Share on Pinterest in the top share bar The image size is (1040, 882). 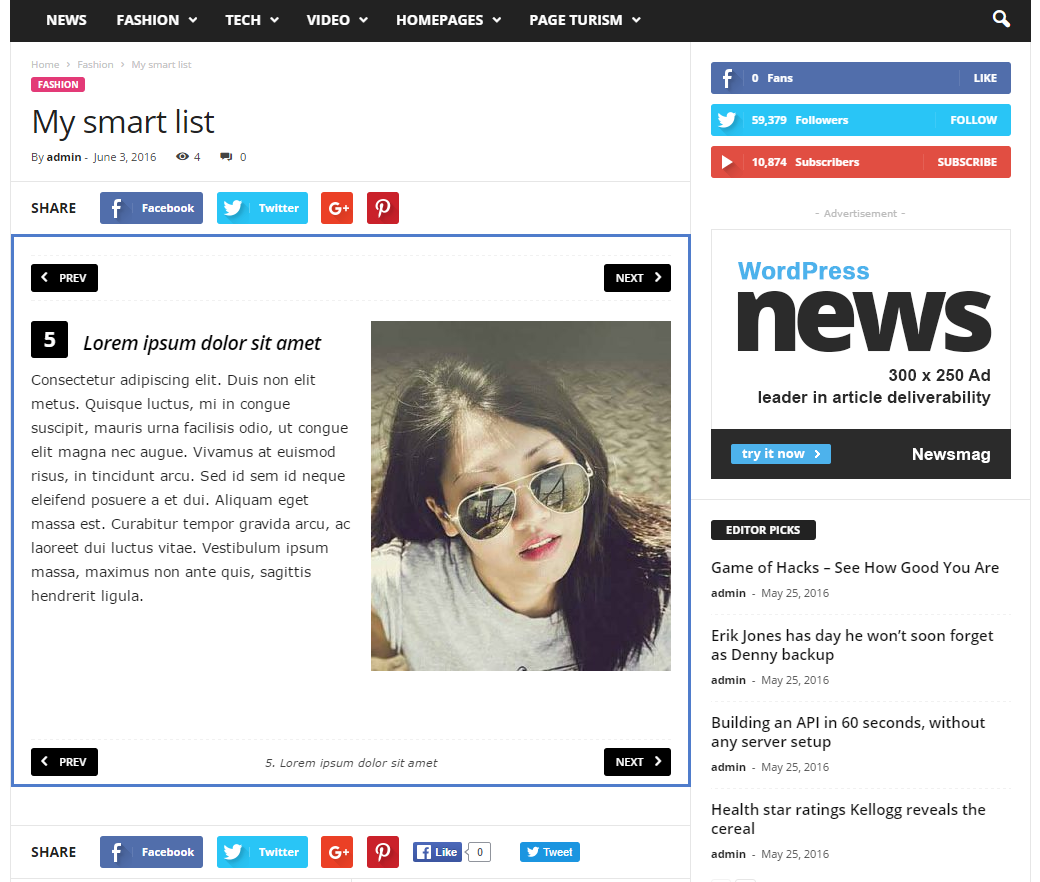pos(383,208)
